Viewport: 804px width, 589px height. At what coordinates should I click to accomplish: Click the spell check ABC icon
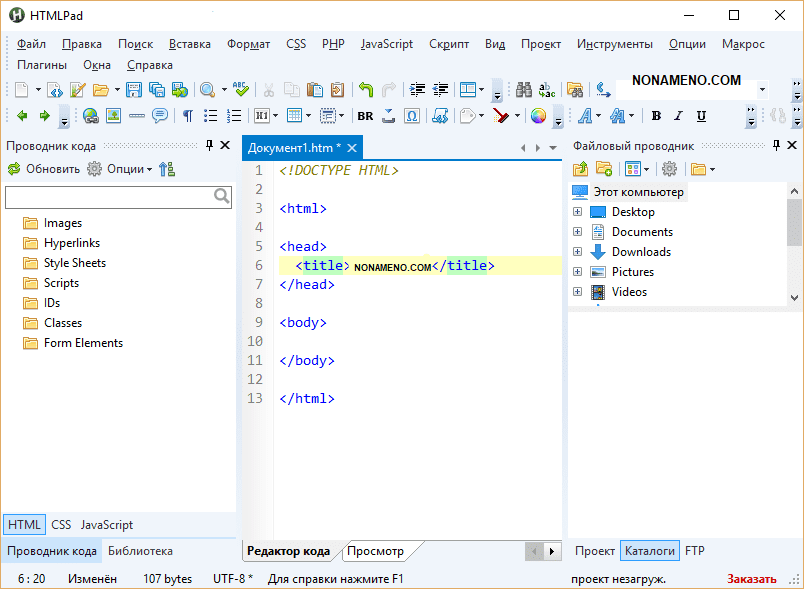[240, 90]
